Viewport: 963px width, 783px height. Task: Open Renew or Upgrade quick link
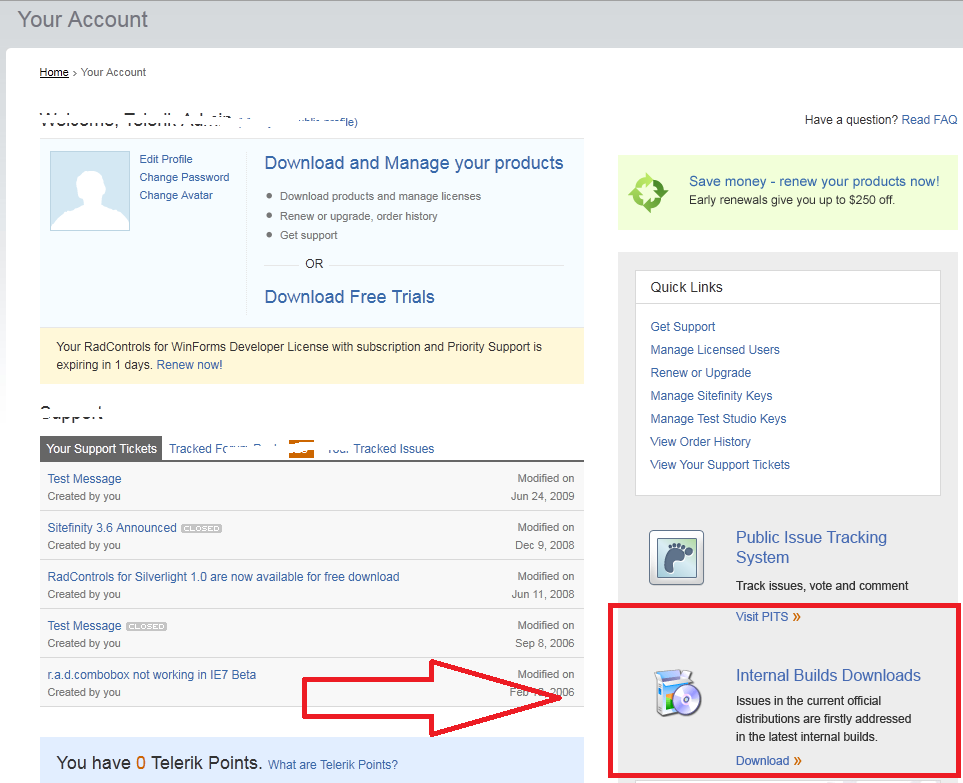pos(701,373)
